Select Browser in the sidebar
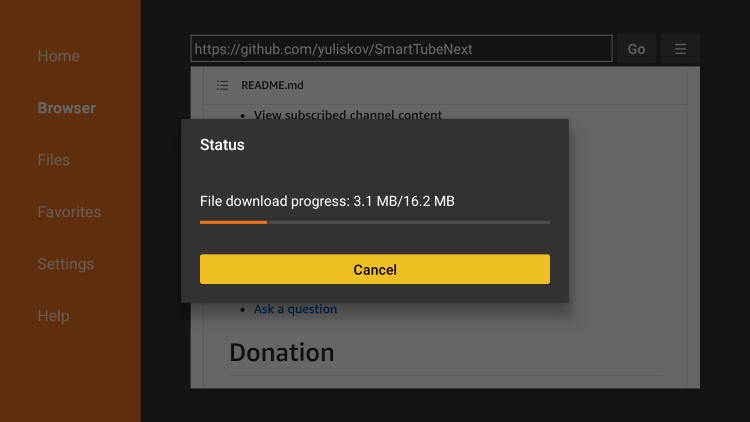Image resolution: width=750 pixels, height=422 pixels. (x=66, y=108)
